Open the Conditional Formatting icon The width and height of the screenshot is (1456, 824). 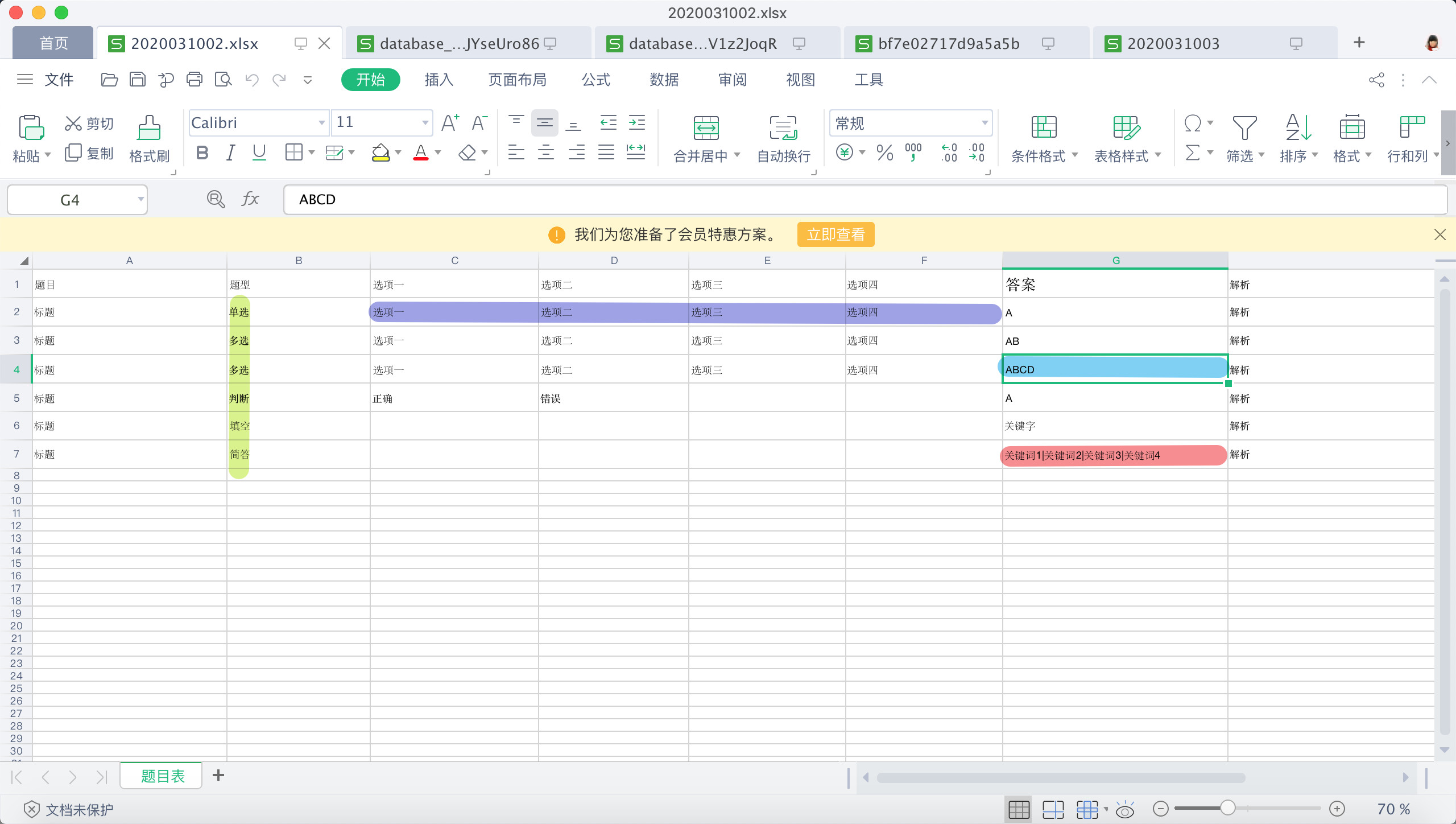pos(1044,128)
